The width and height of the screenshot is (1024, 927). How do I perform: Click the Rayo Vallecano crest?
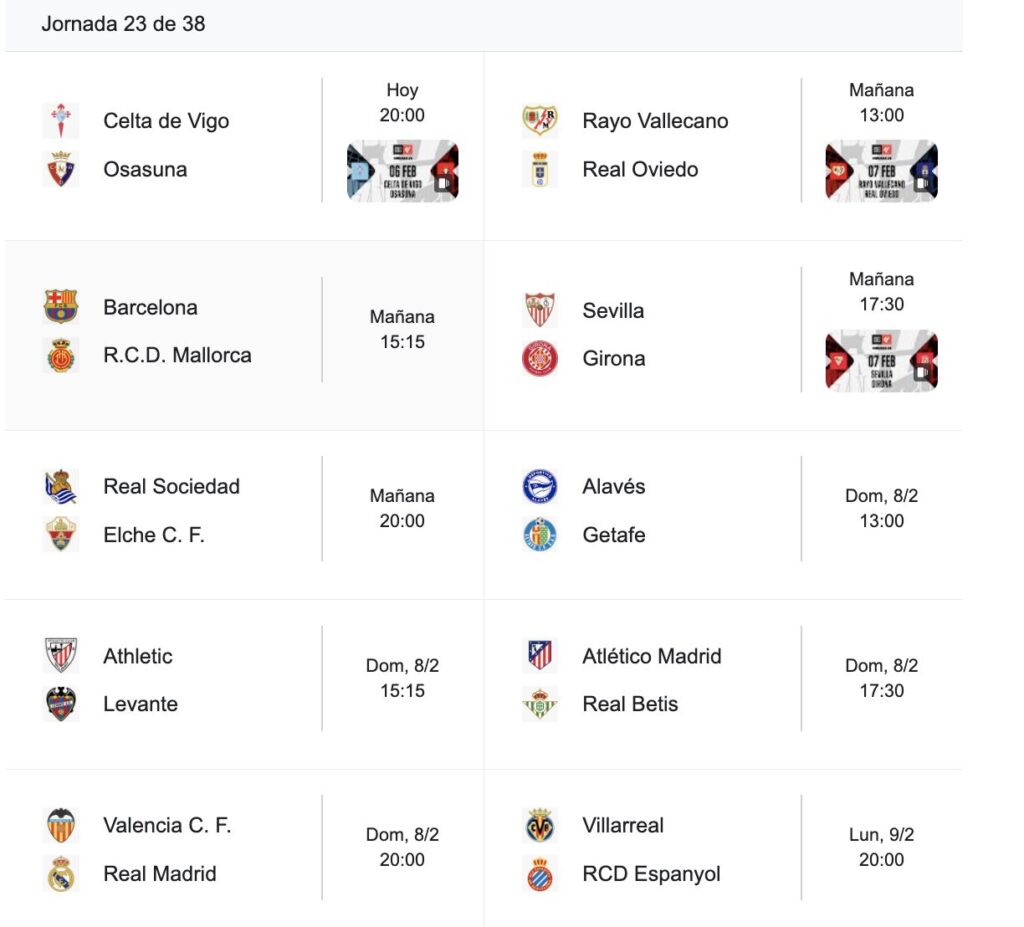point(540,121)
